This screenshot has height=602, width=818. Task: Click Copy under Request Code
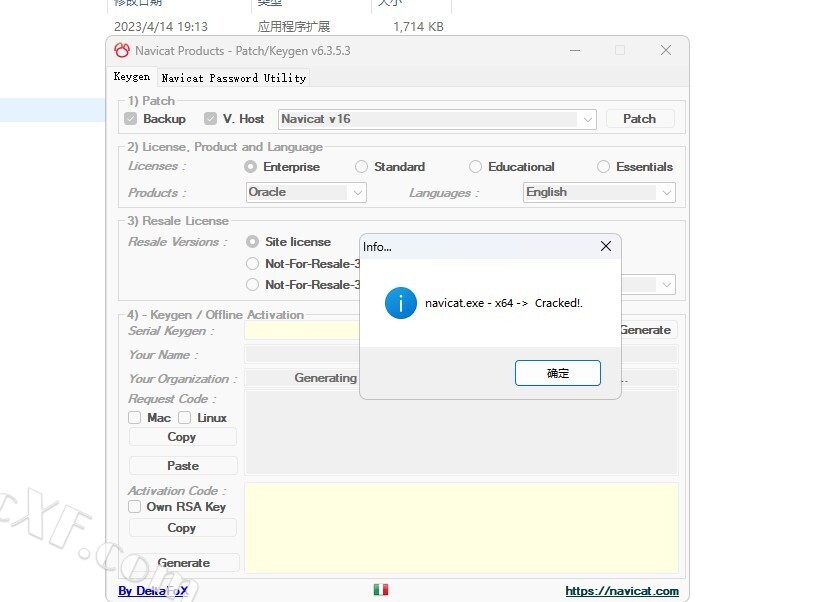pyautogui.click(x=182, y=437)
